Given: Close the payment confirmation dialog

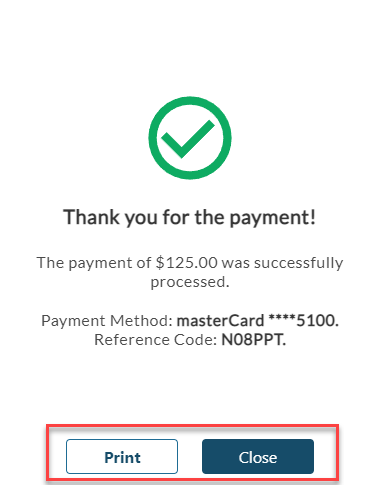Looking at the screenshot, I should point(258,456).
